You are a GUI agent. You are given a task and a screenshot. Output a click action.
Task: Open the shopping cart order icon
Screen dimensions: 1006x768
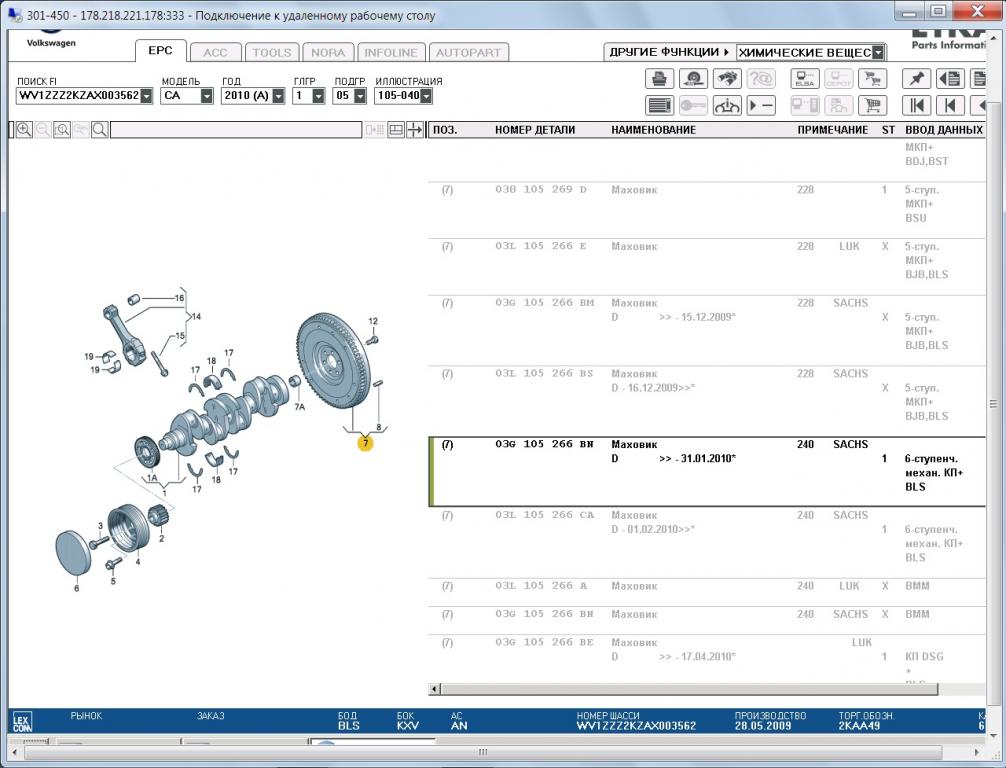(873, 105)
